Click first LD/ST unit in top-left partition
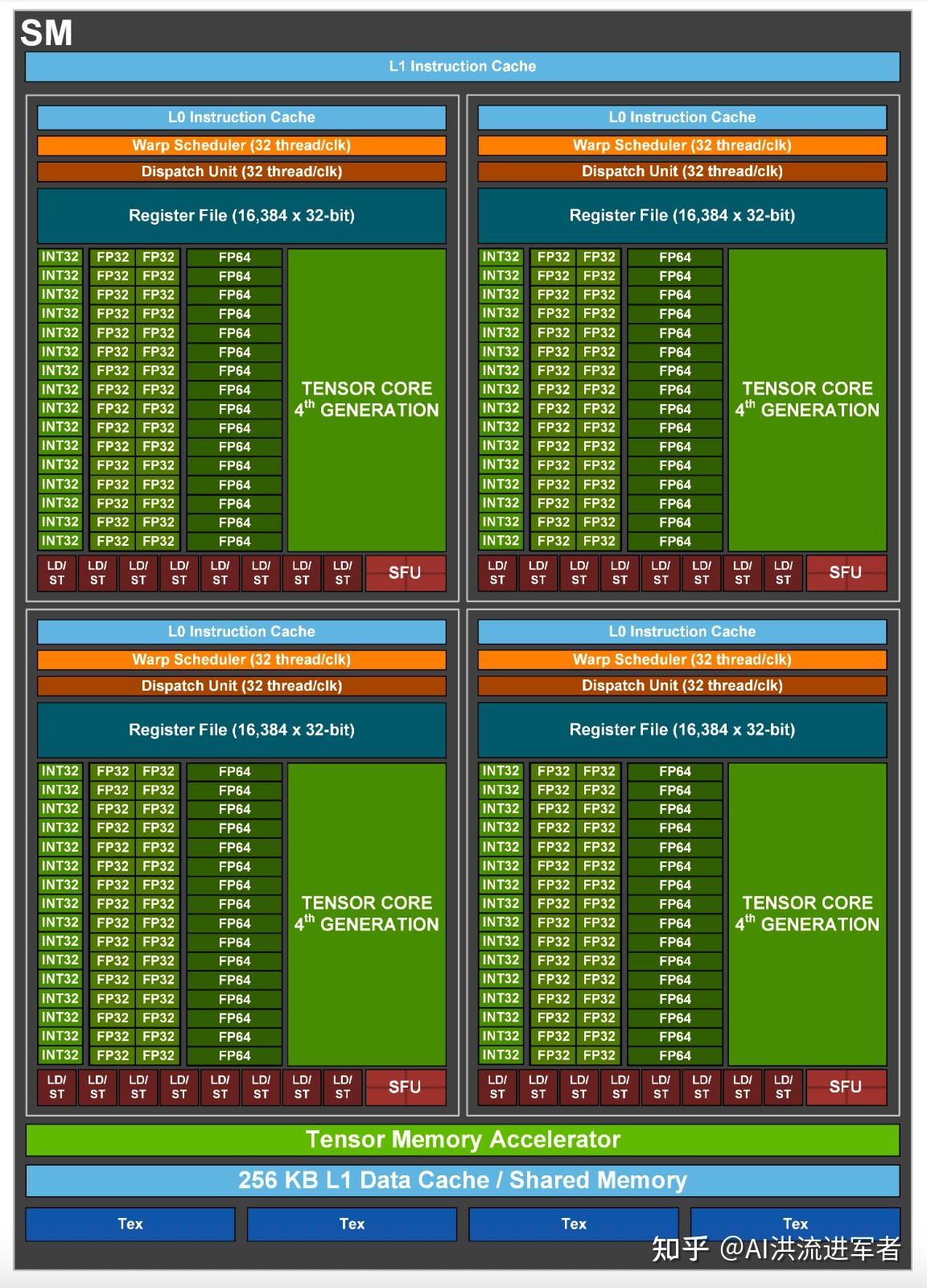 (56, 573)
